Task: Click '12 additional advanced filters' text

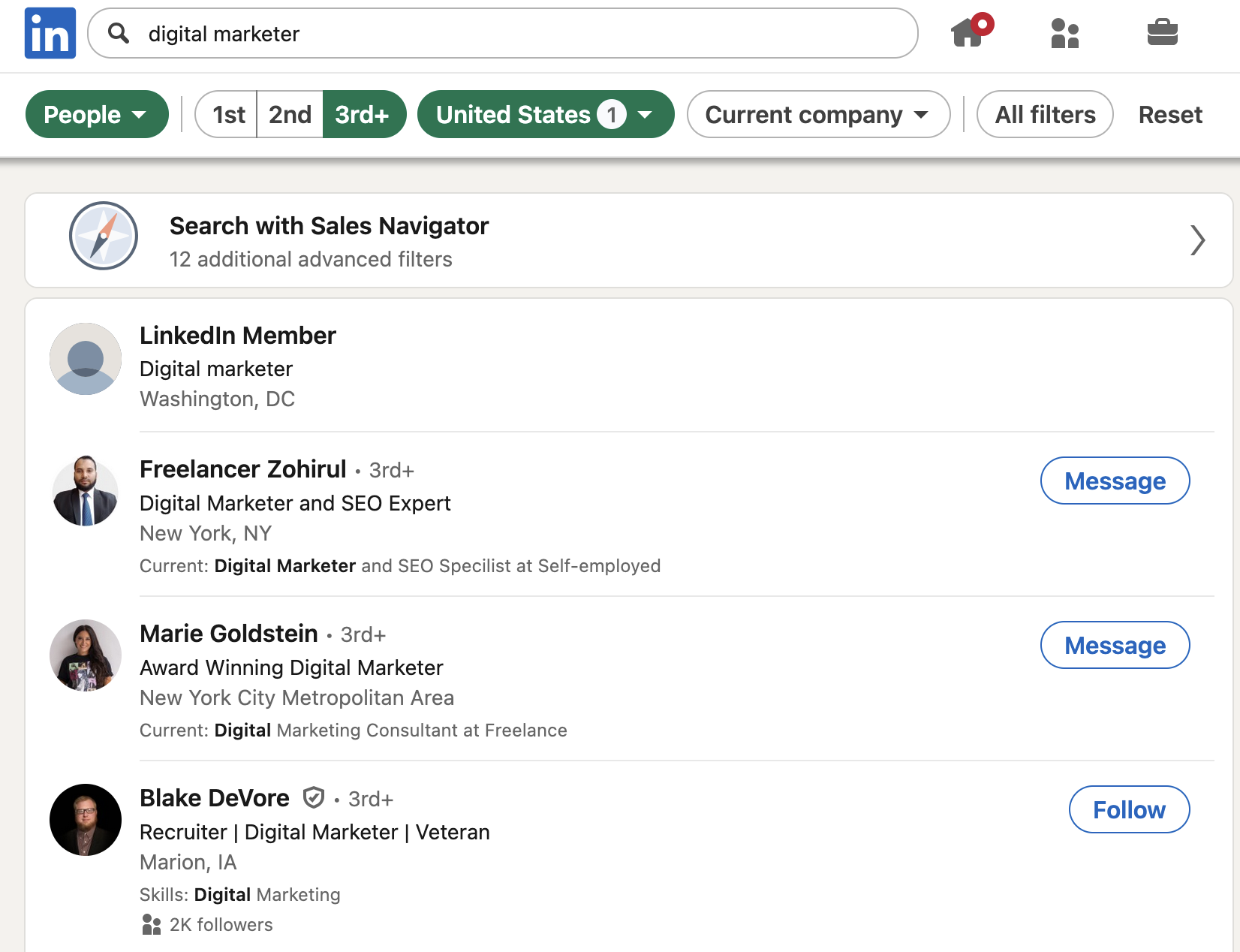Action: point(311,259)
